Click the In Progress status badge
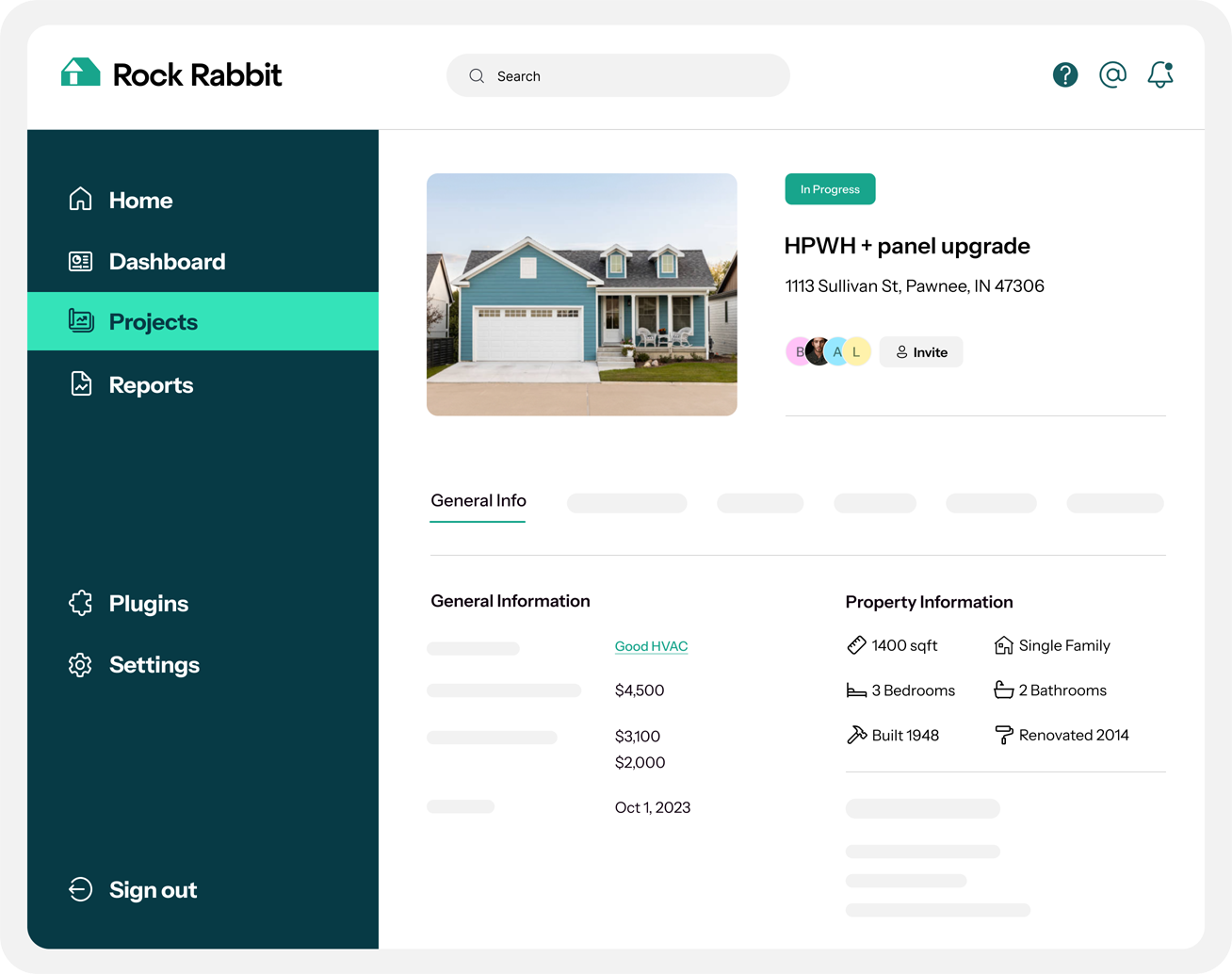The width and height of the screenshot is (1232, 974). pos(830,189)
